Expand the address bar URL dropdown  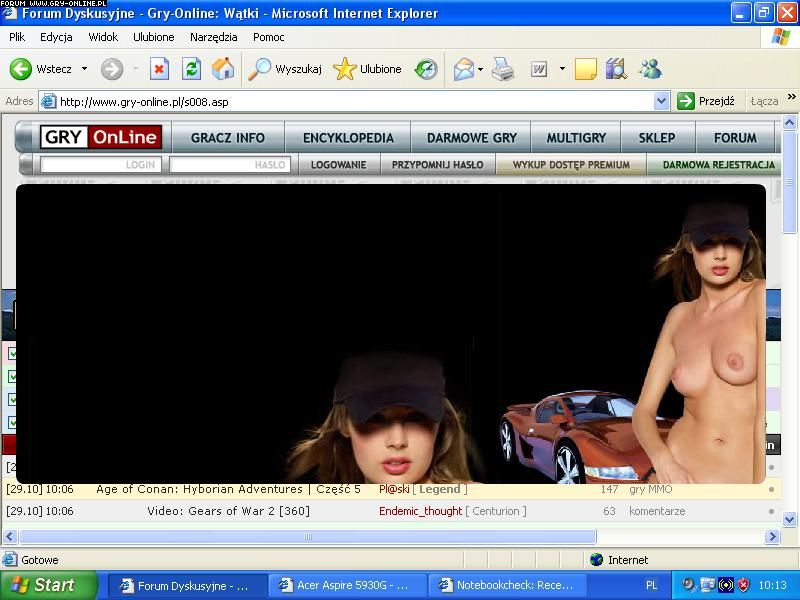[661, 101]
